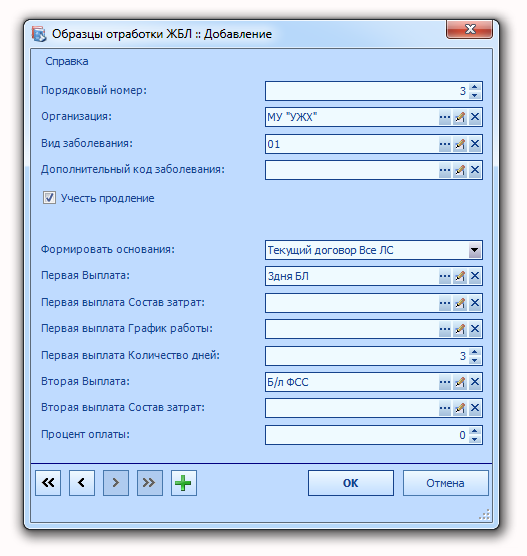Click into the Организация text field
527x556 pixels.
click(x=352, y=117)
